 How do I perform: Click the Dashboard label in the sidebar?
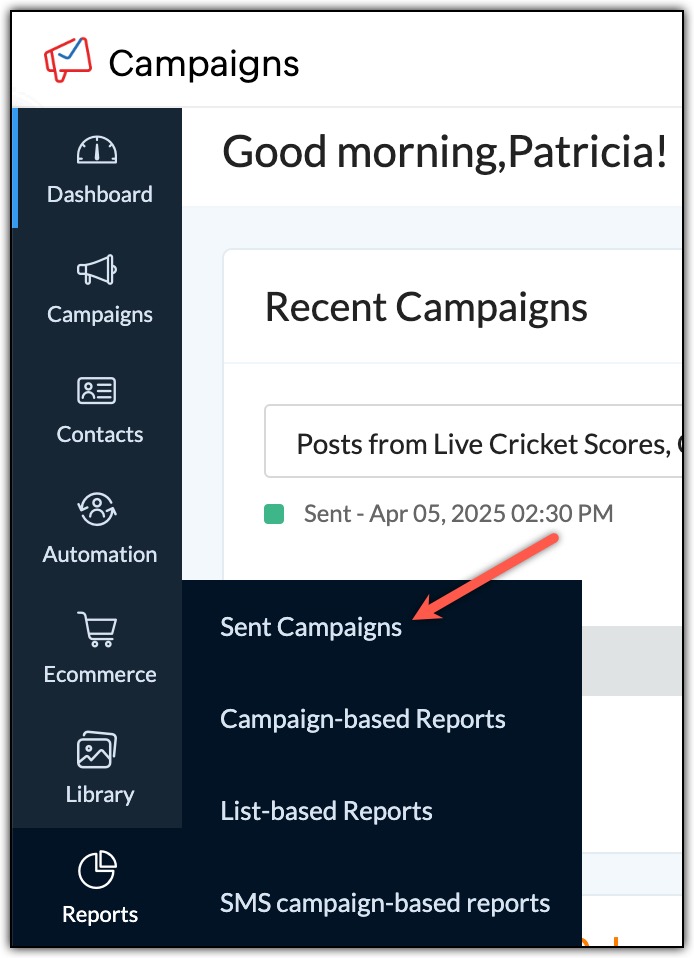[99, 194]
